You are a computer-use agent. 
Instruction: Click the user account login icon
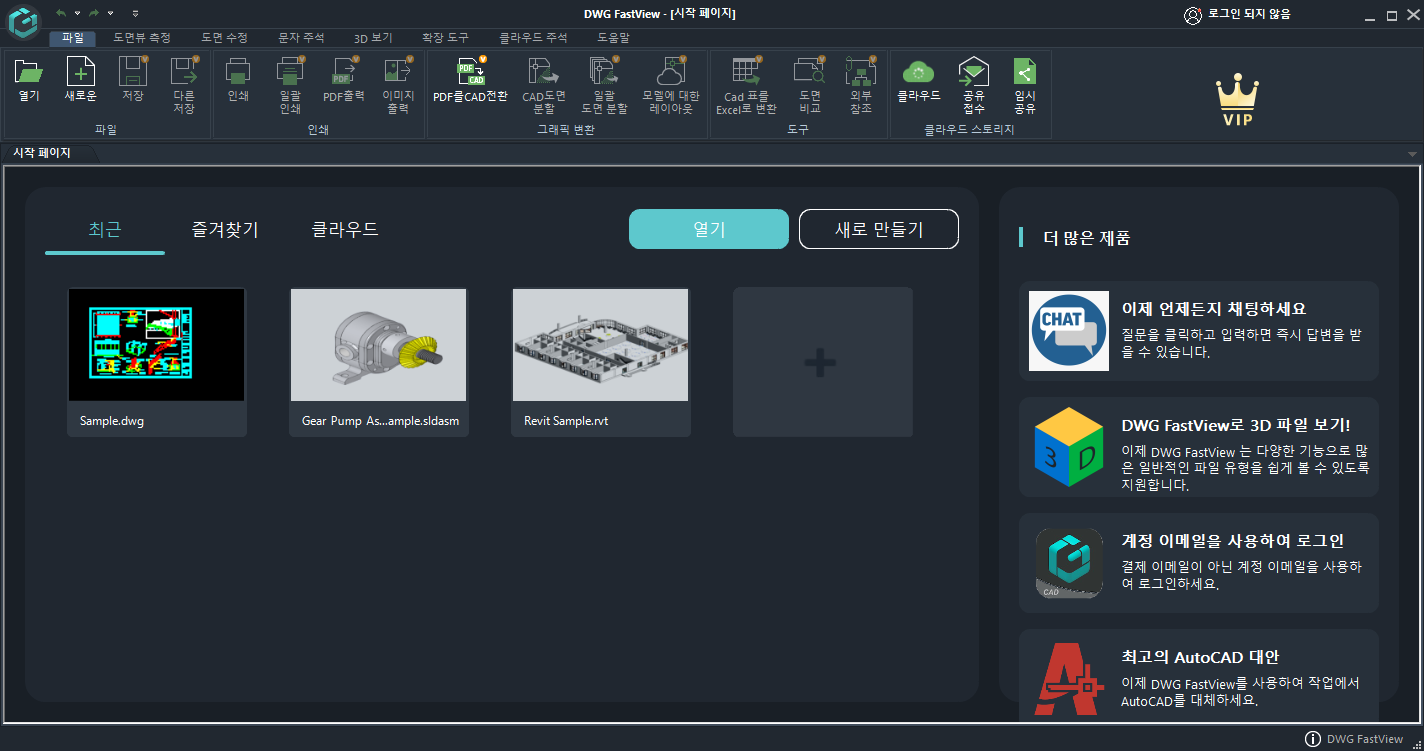(1192, 15)
